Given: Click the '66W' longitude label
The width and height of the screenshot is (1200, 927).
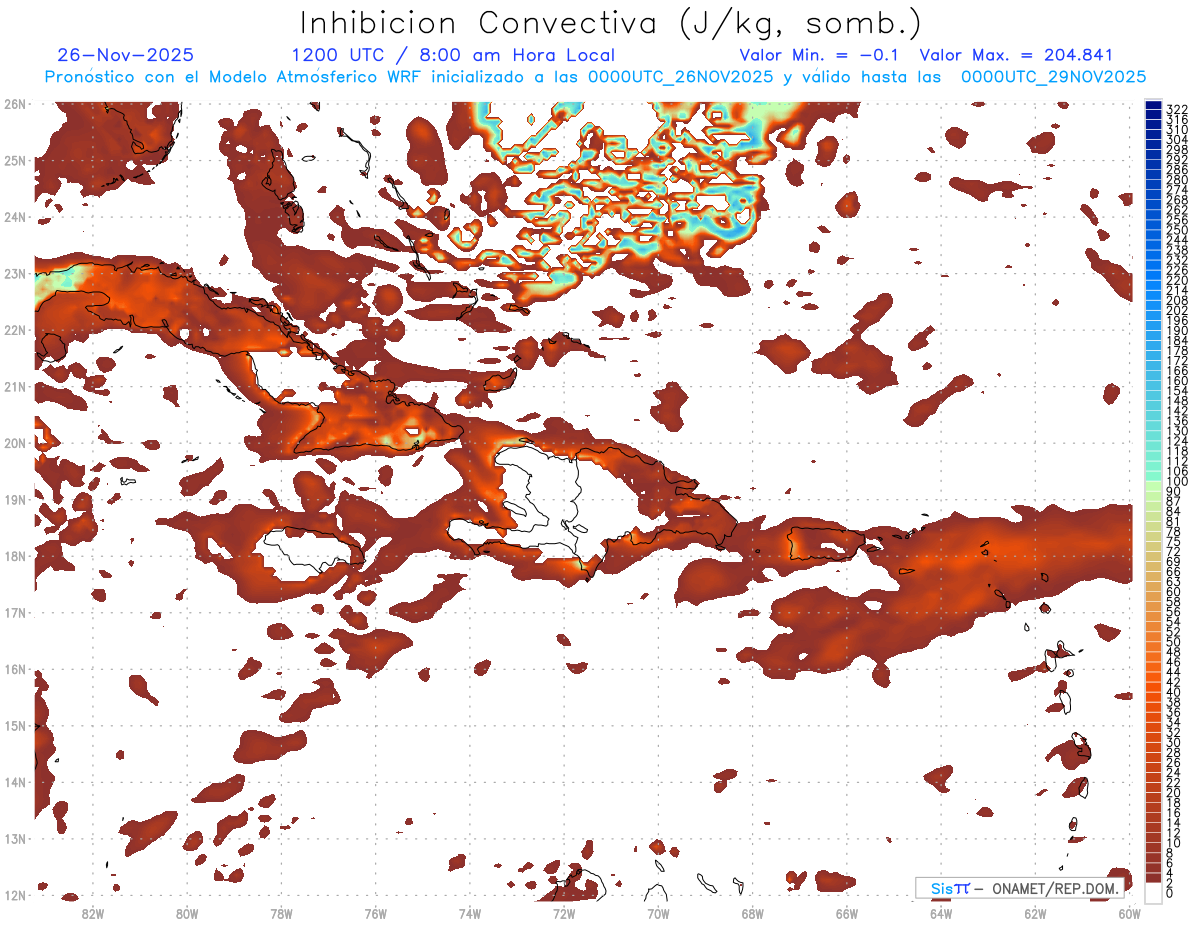Looking at the screenshot, I should (847, 913).
